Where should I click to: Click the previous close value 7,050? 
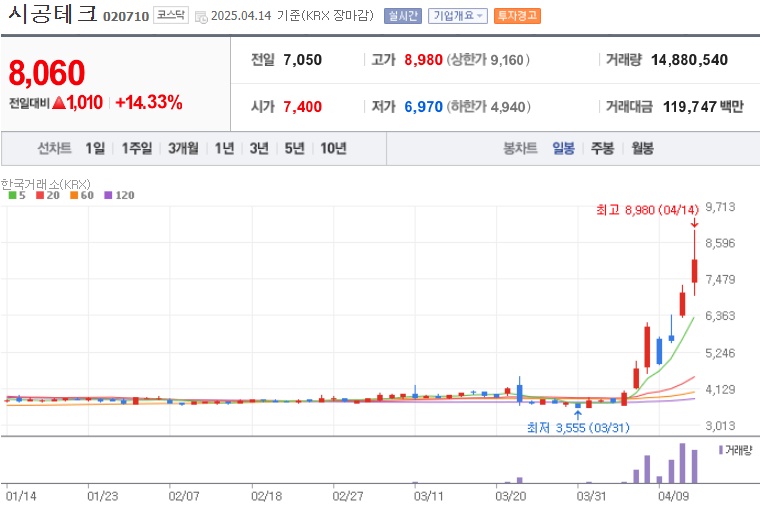(x=302, y=60)
